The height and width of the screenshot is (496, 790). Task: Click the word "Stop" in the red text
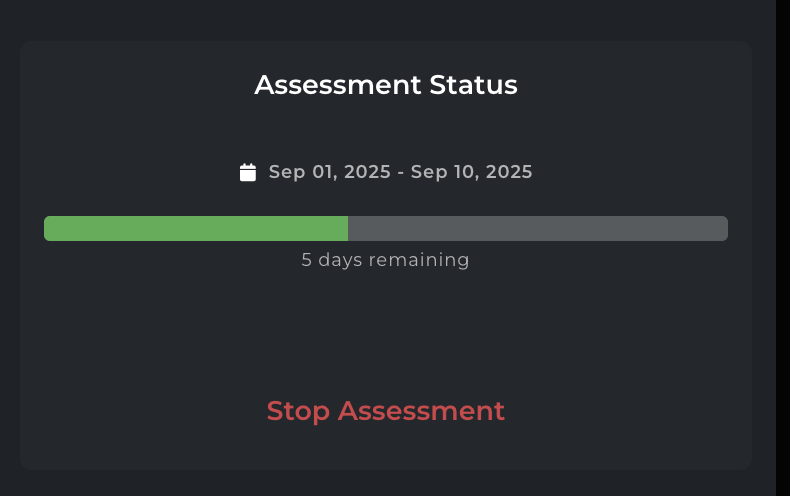point(298,411)
